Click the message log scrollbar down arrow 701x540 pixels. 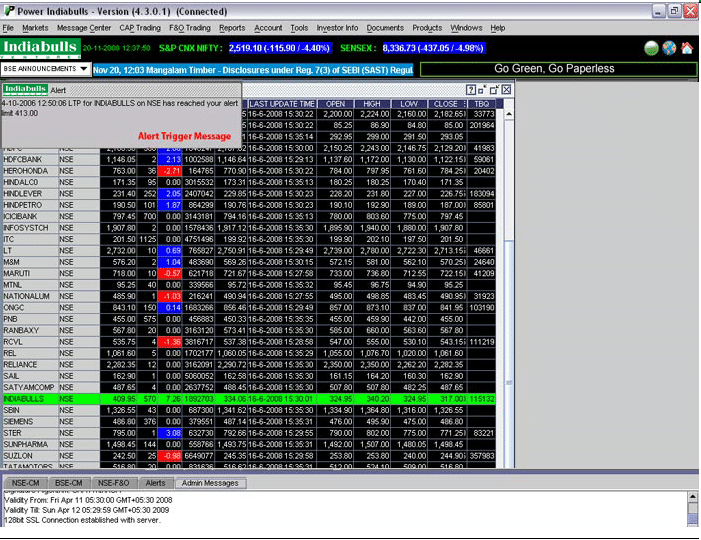(x=692, y=520)
